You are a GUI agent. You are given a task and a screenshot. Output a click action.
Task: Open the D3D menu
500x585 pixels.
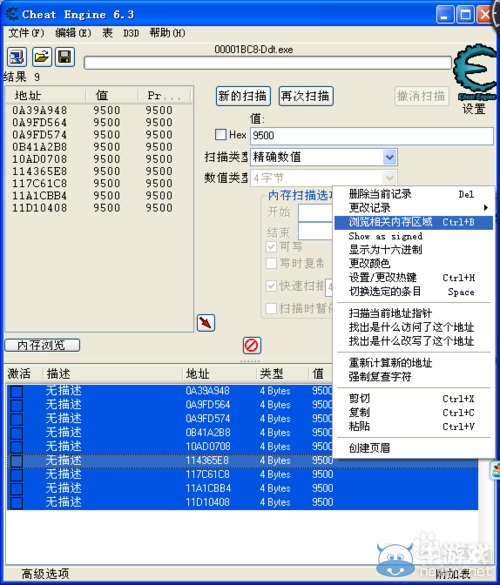(x=131, y=33)
